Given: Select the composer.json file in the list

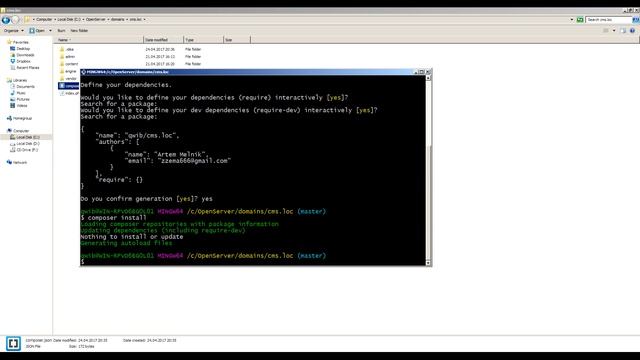Looking at the screenshot, I should point(69,86).
